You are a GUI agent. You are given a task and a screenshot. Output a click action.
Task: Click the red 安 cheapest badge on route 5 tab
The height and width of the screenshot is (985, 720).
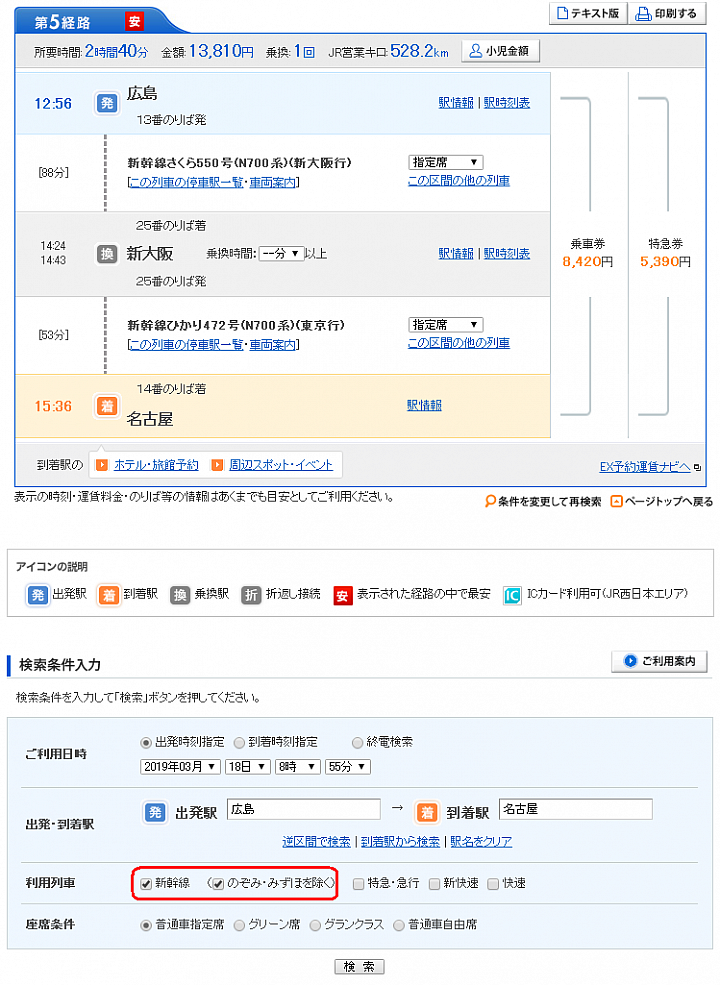pyautogui.click(x=134, y=22)
